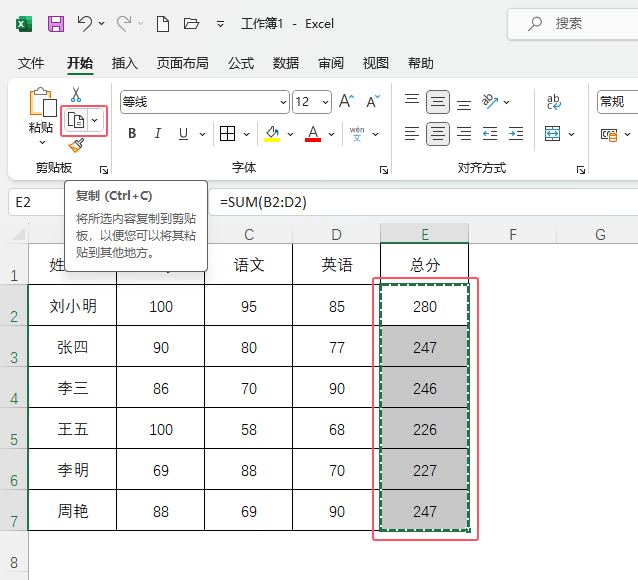
Task: Click the Name Box showing E2
Action: pyautogui.click(x=37, y=202)
